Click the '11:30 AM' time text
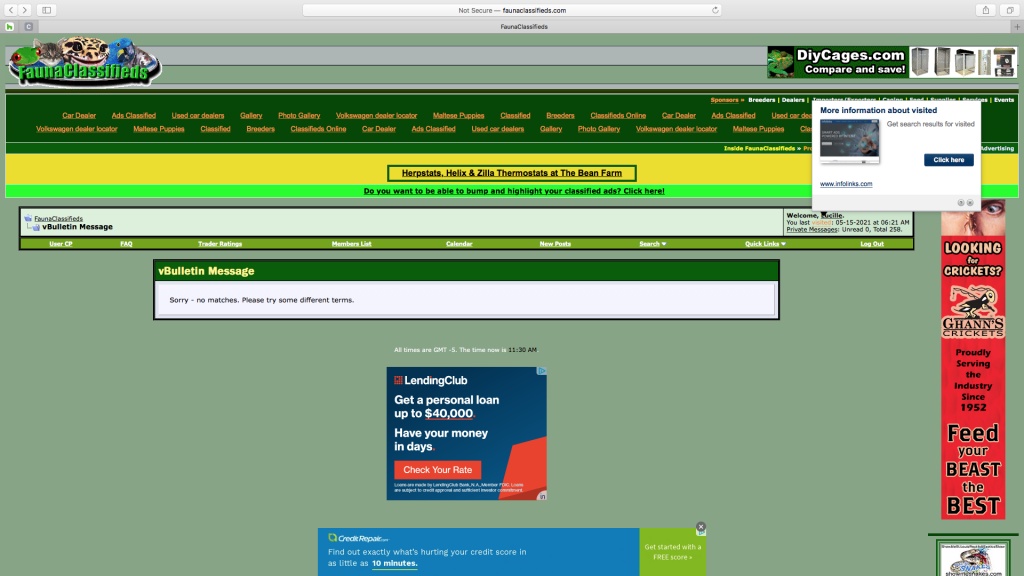Viewport: 1024px width, 576px height. tap(522, 350)
